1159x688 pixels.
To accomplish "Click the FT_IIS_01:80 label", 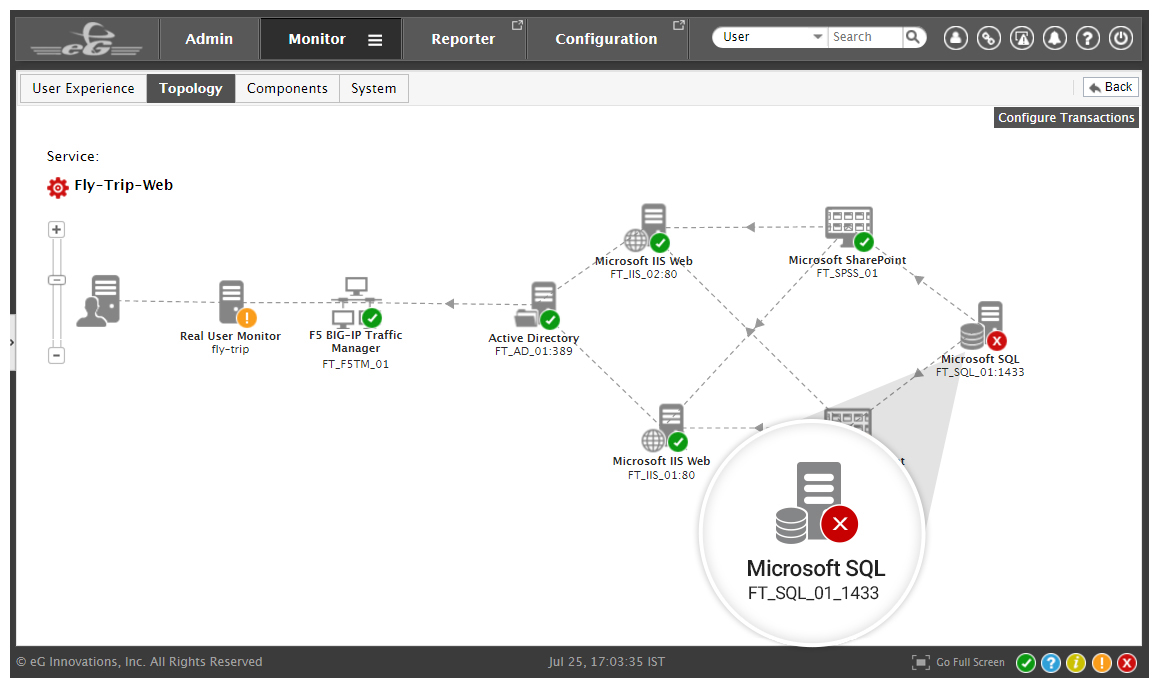I will (x=662, y=475).
